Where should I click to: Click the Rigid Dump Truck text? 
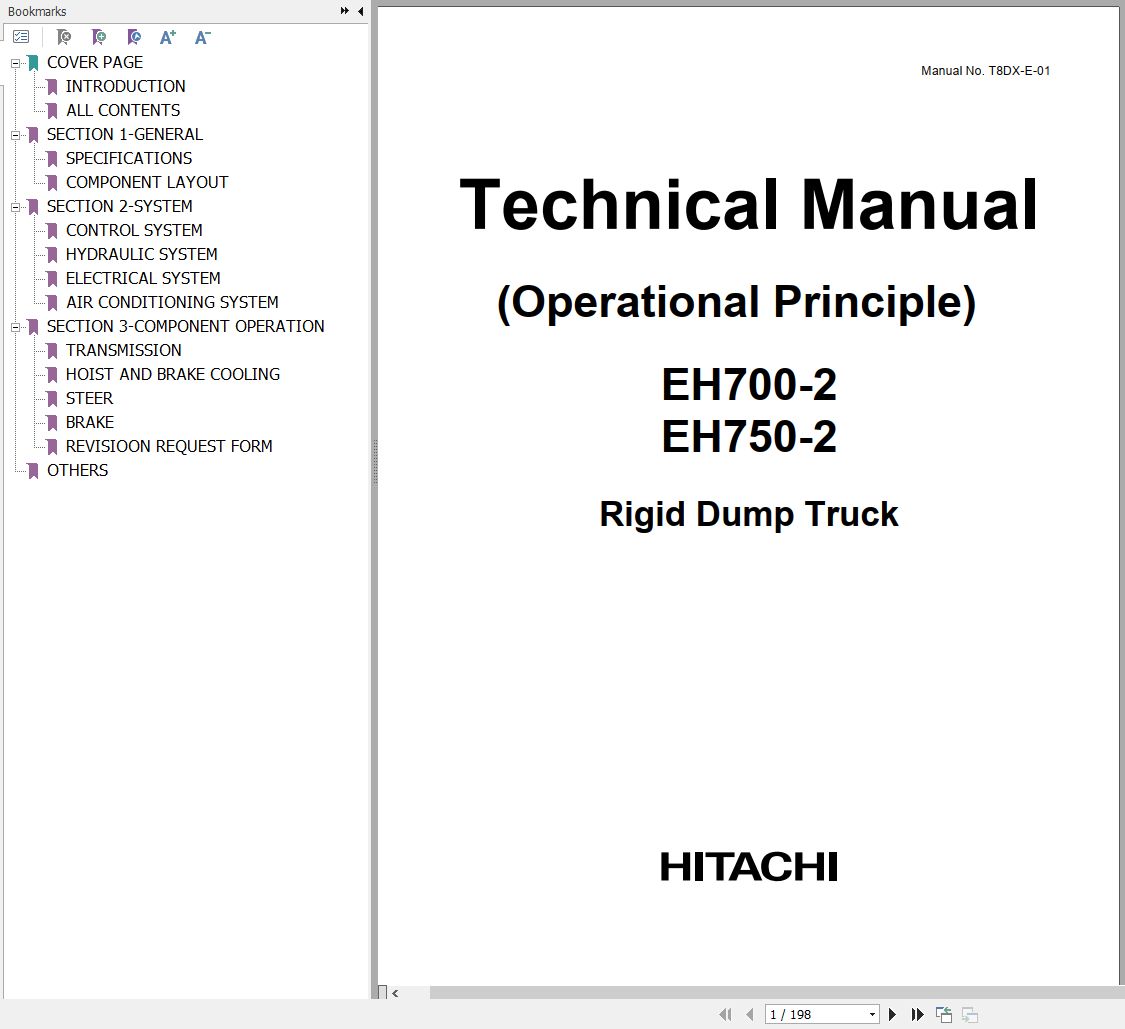click(x=748, y=514)
